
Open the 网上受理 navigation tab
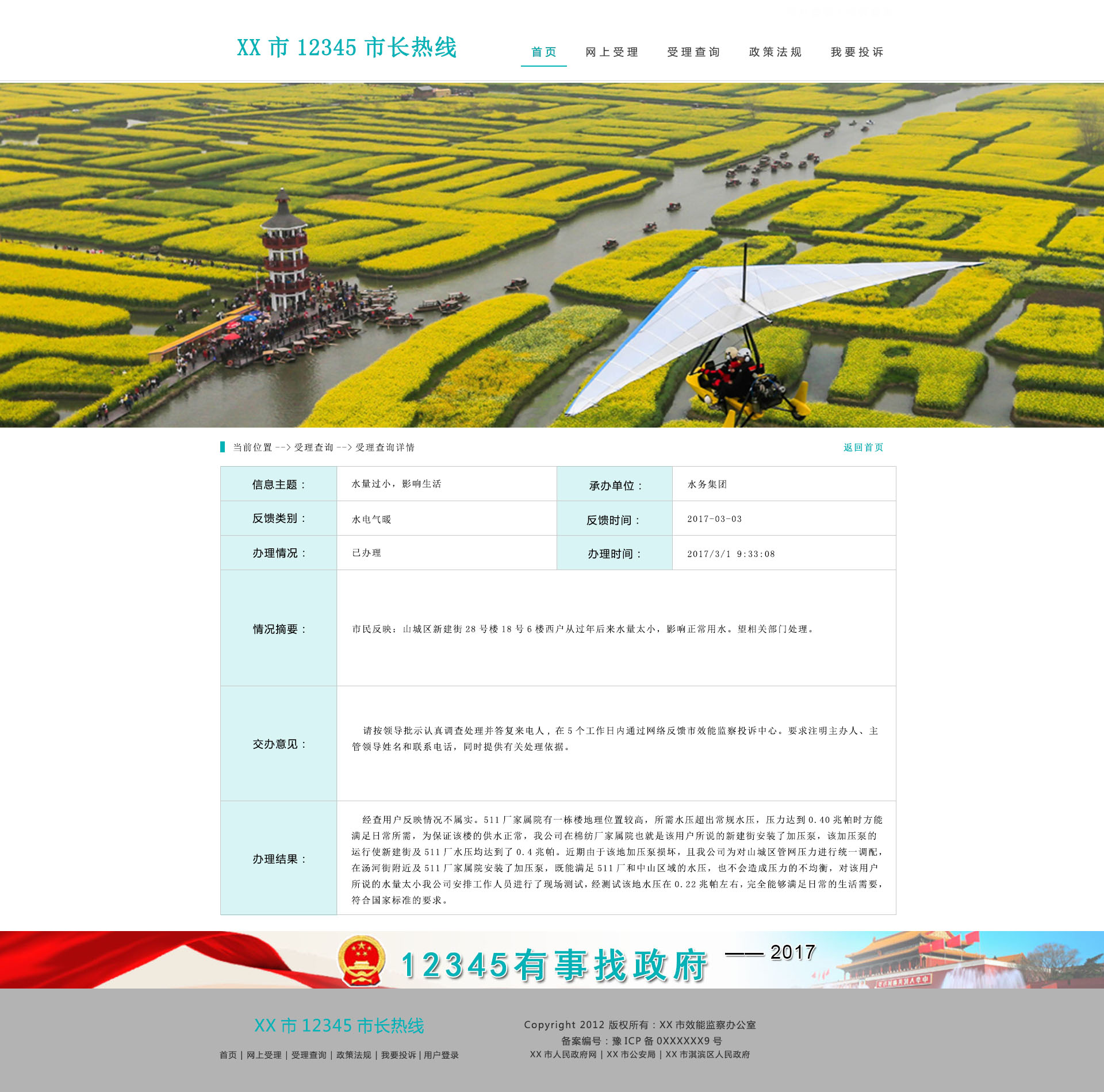tap(612, 52)
